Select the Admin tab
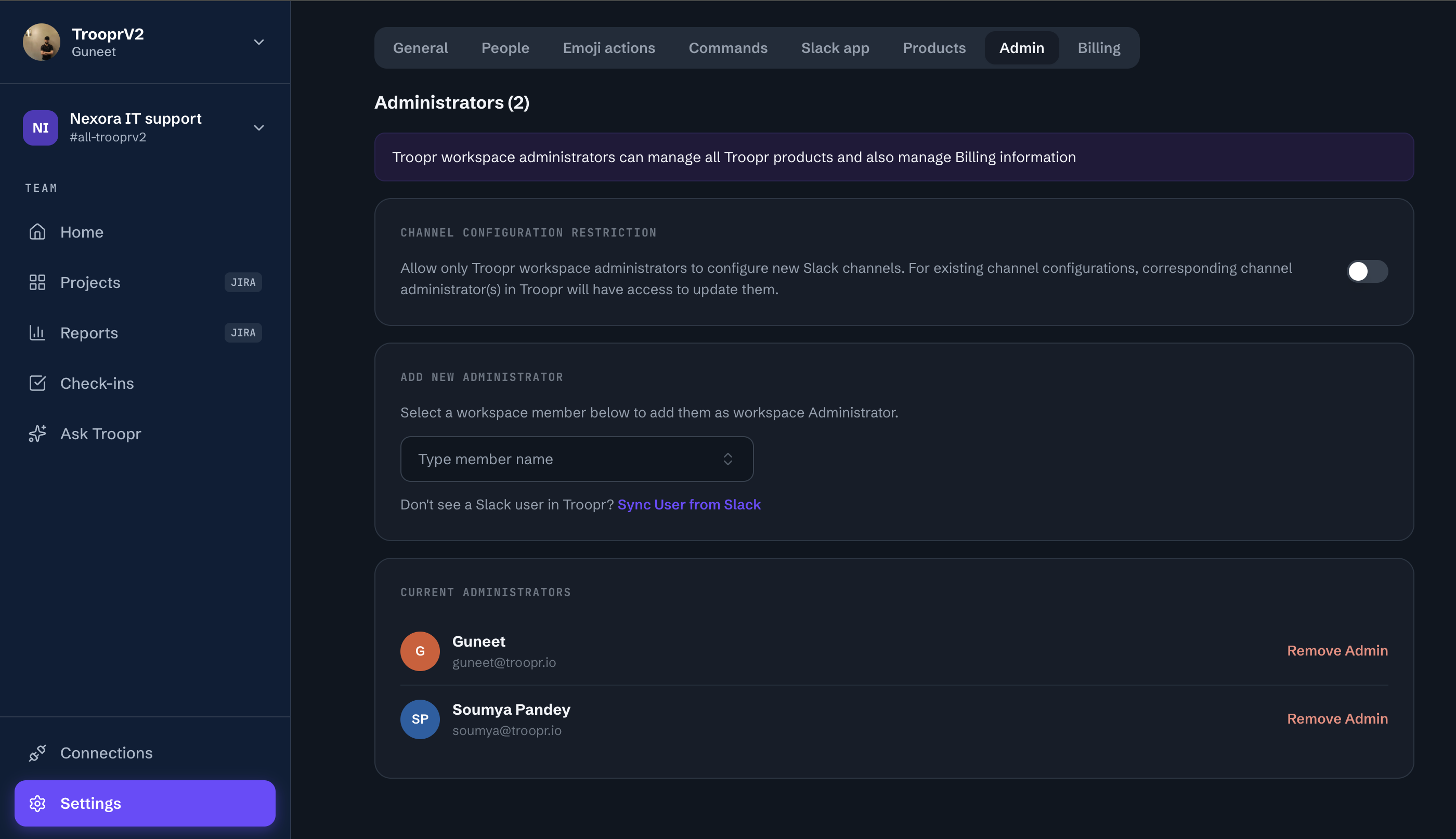Viewport: 1456px width, 839px height. (x=1021, y=48)
